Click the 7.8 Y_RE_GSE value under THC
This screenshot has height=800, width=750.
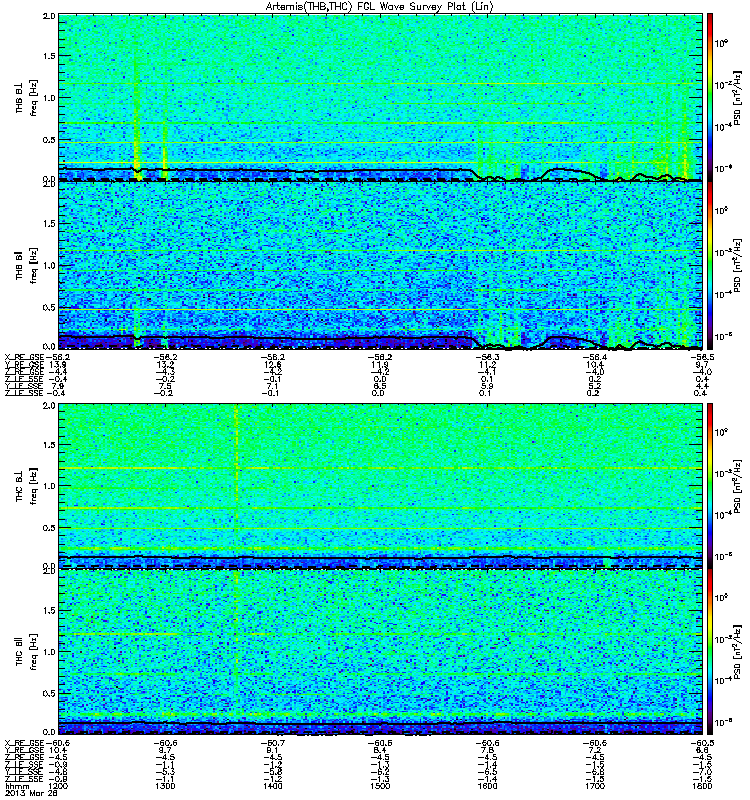pyautogui.click(x=487, y=750)
